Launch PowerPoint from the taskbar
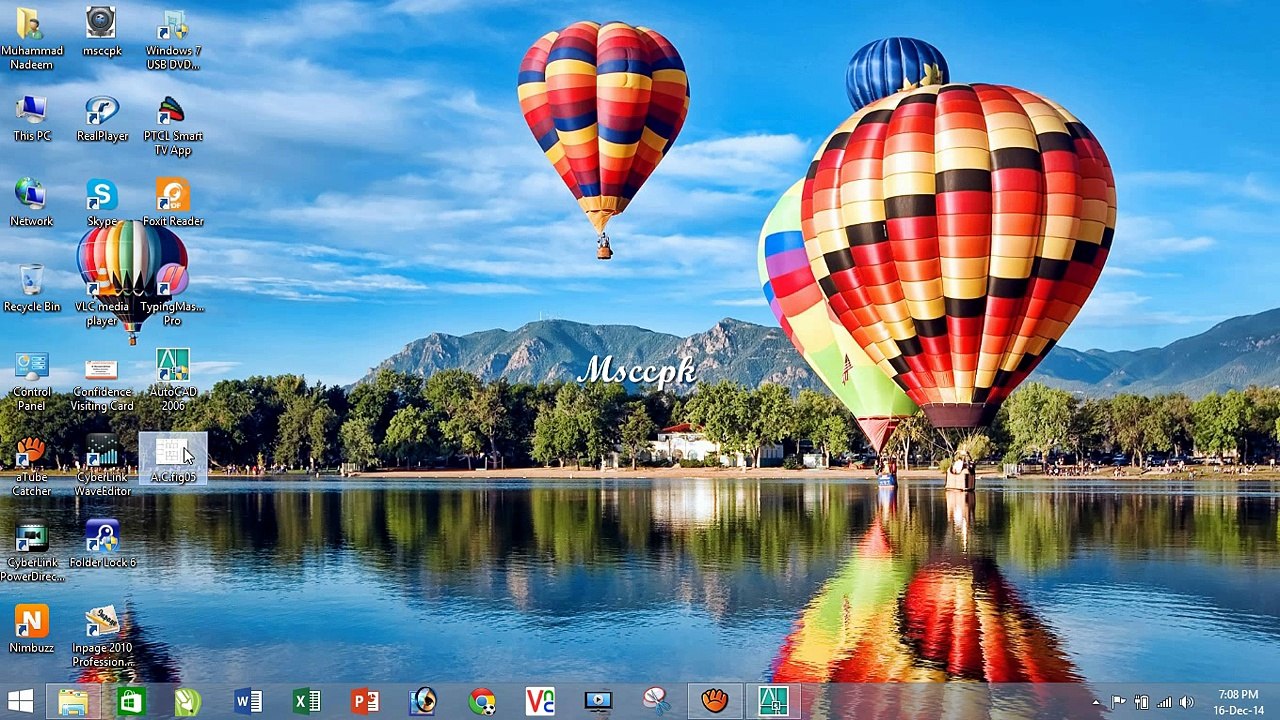1280x720 pixels. pyautogui.click(x=364, y=701)
